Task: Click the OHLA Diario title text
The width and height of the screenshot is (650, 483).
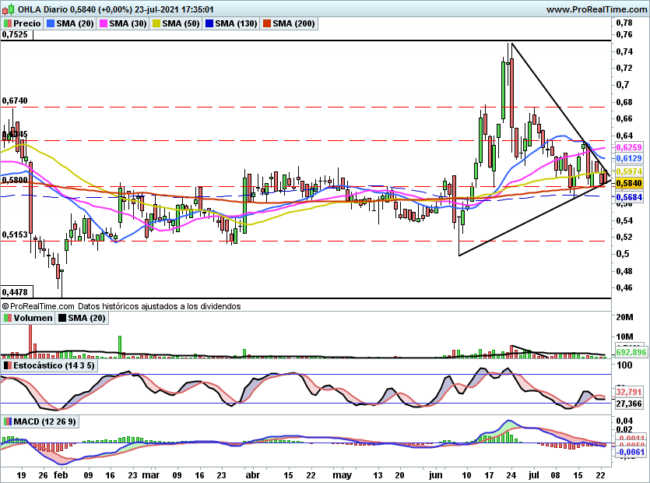Action: tap(116, 9)
